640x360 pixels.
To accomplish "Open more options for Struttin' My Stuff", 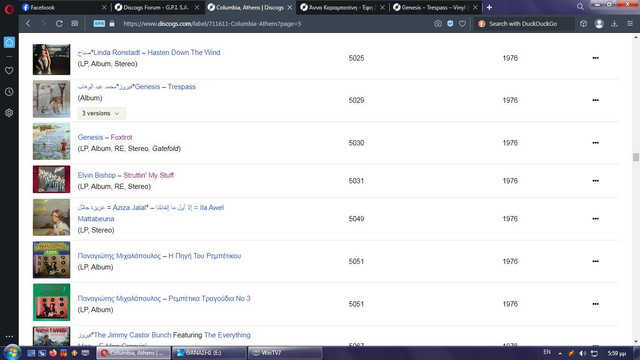I will [x=596, y=181].
